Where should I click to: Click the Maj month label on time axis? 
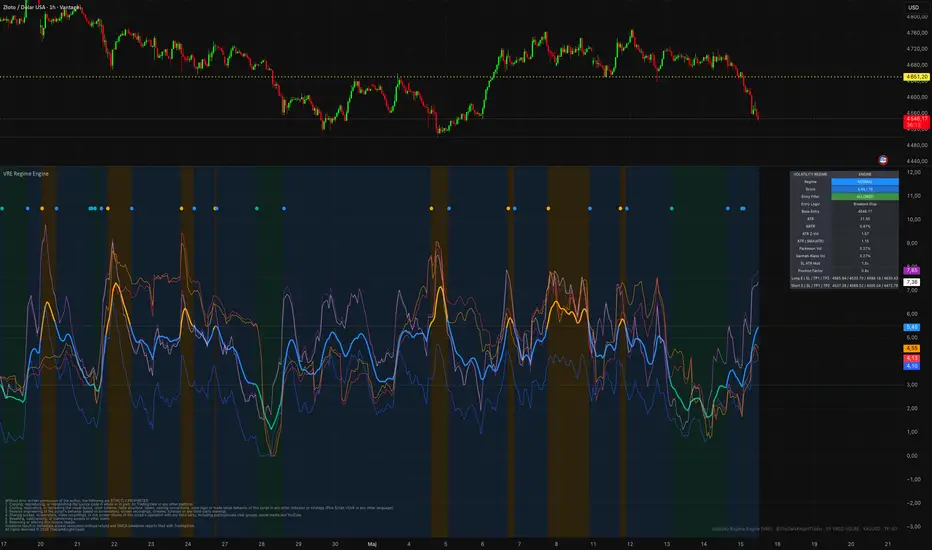click(x=372, y=544)
